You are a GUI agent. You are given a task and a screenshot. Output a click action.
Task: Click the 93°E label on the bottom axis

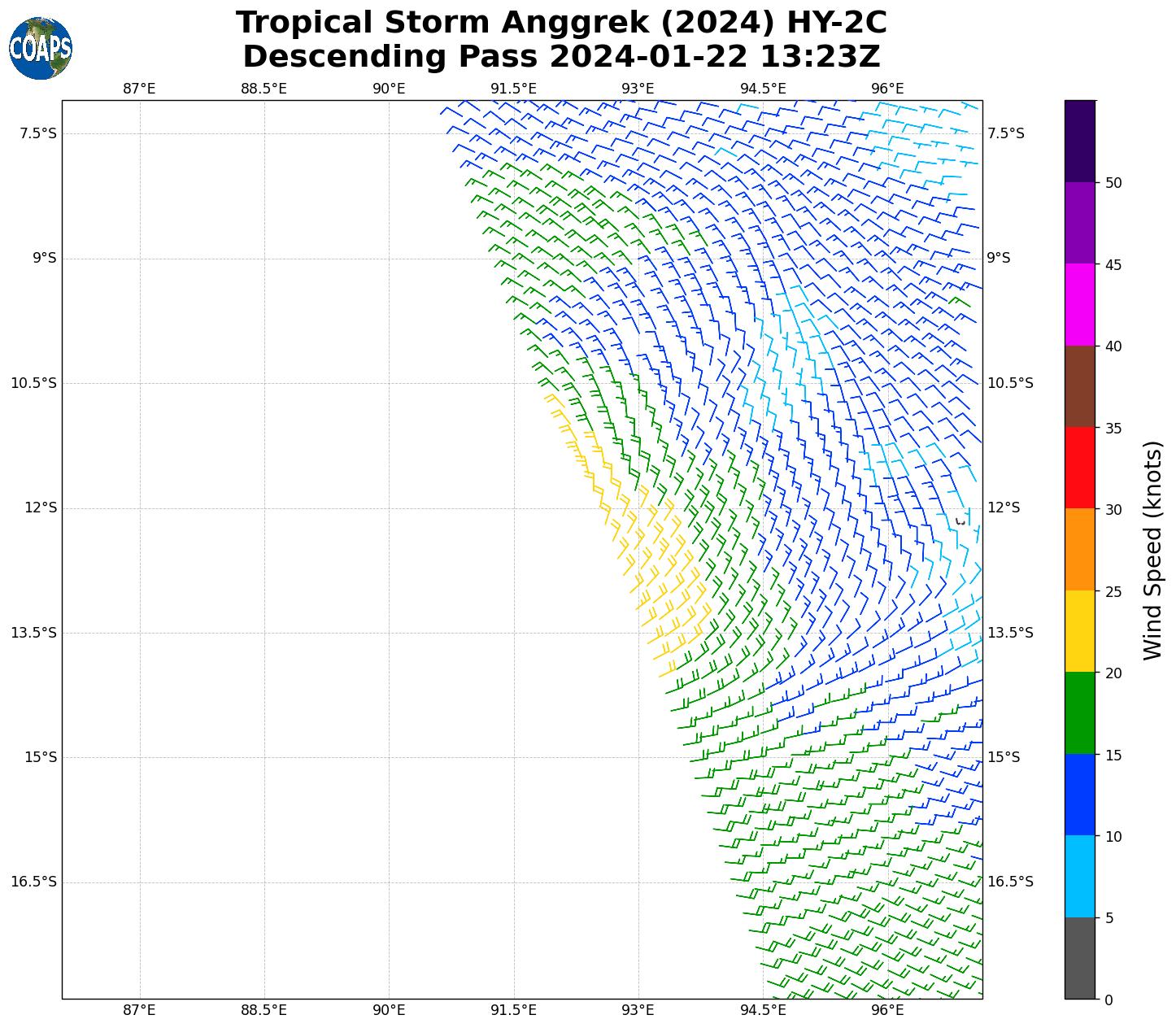pos(638,1010)
